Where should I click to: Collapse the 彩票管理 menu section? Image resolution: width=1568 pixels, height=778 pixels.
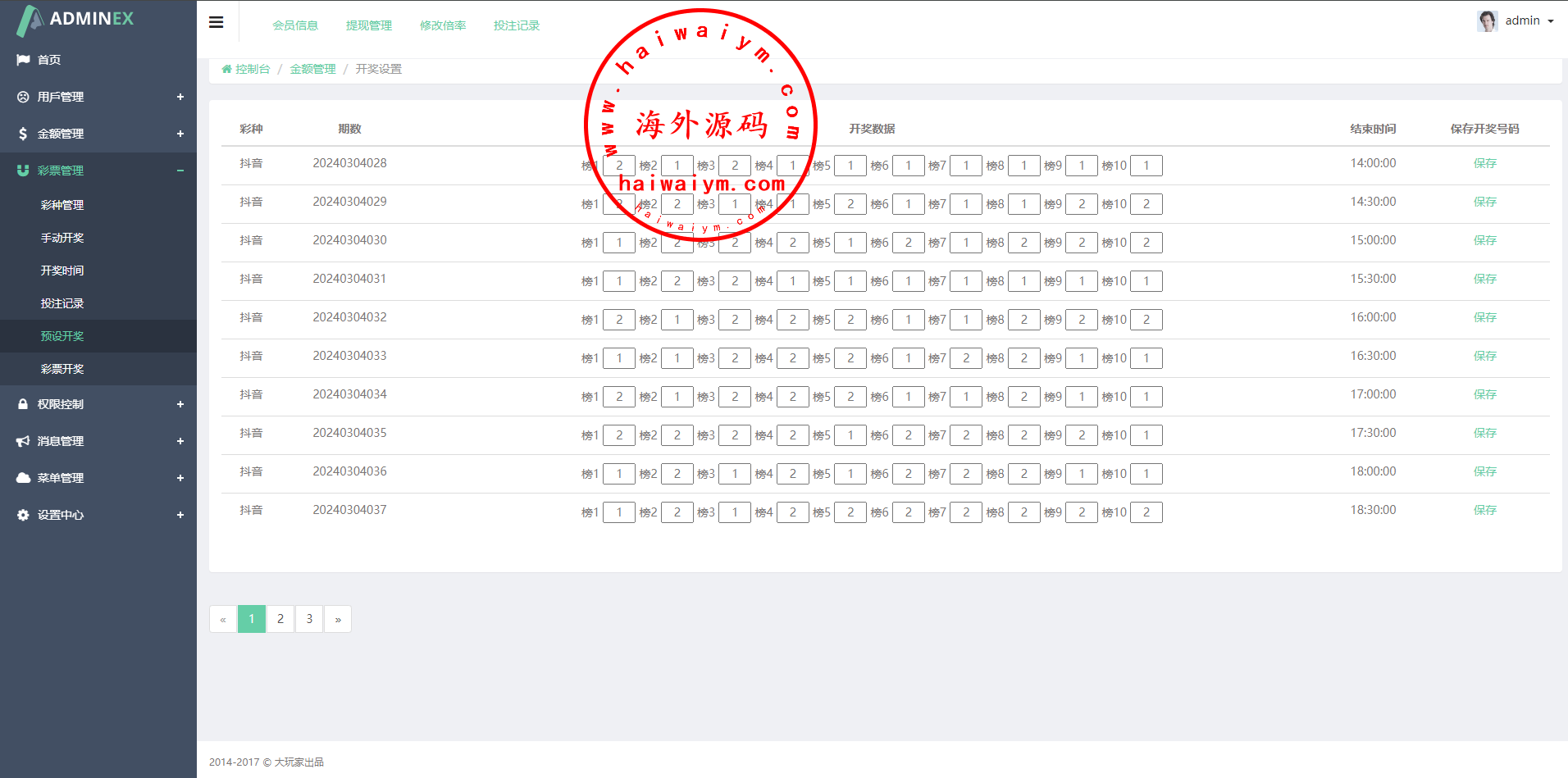180,171
